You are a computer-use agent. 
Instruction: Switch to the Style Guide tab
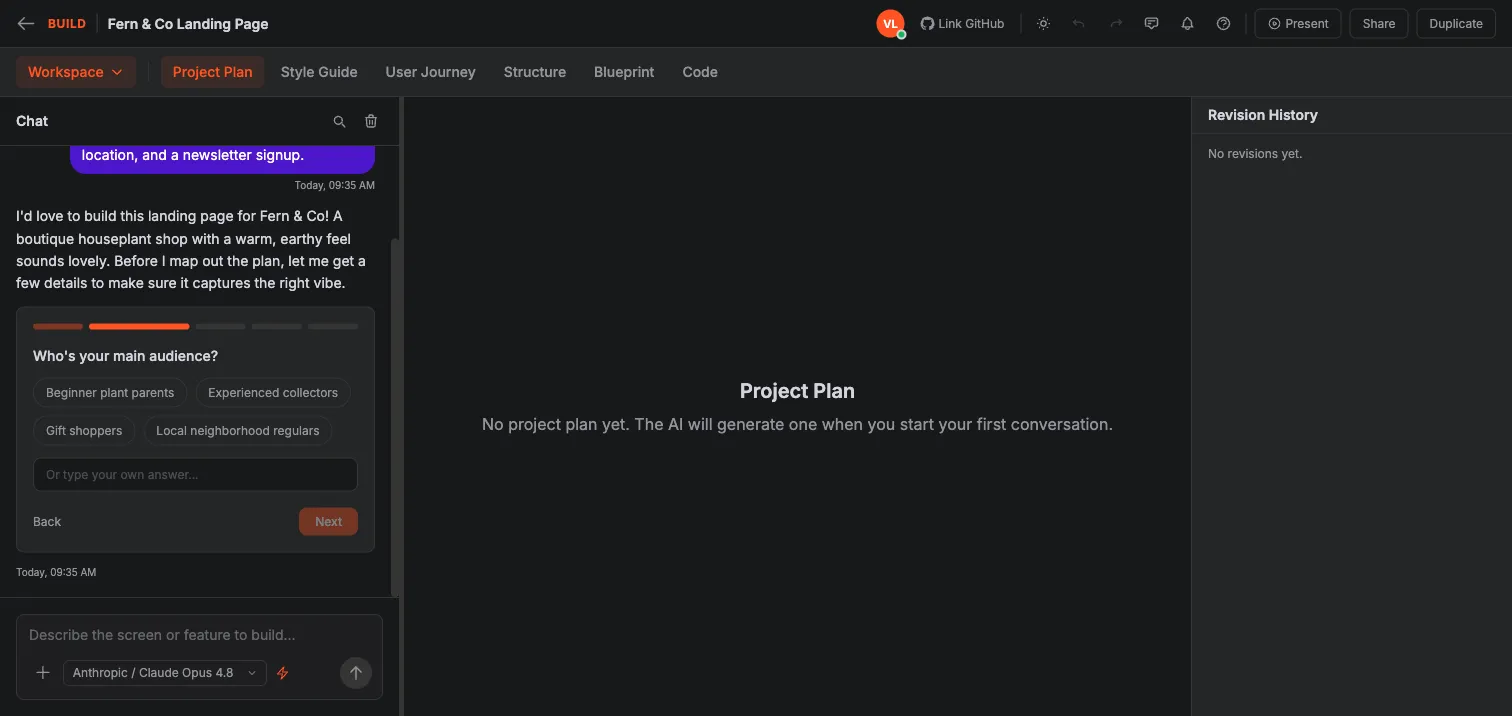coord(319,72)
